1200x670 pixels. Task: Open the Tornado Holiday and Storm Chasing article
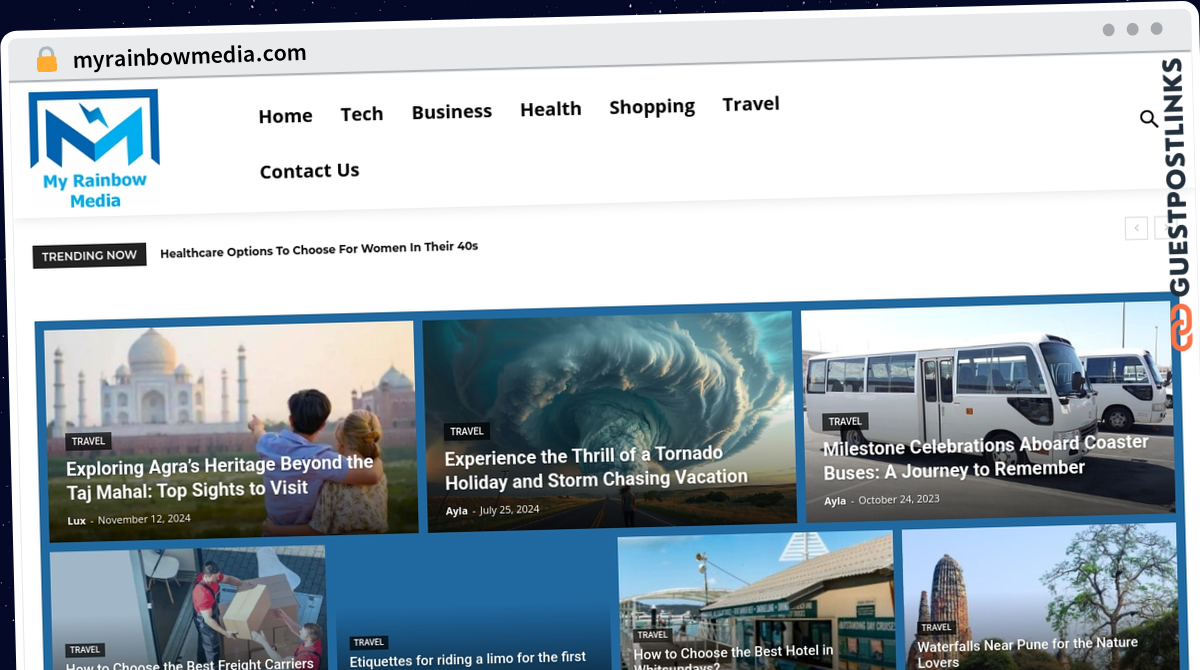[x=596, y=468]
